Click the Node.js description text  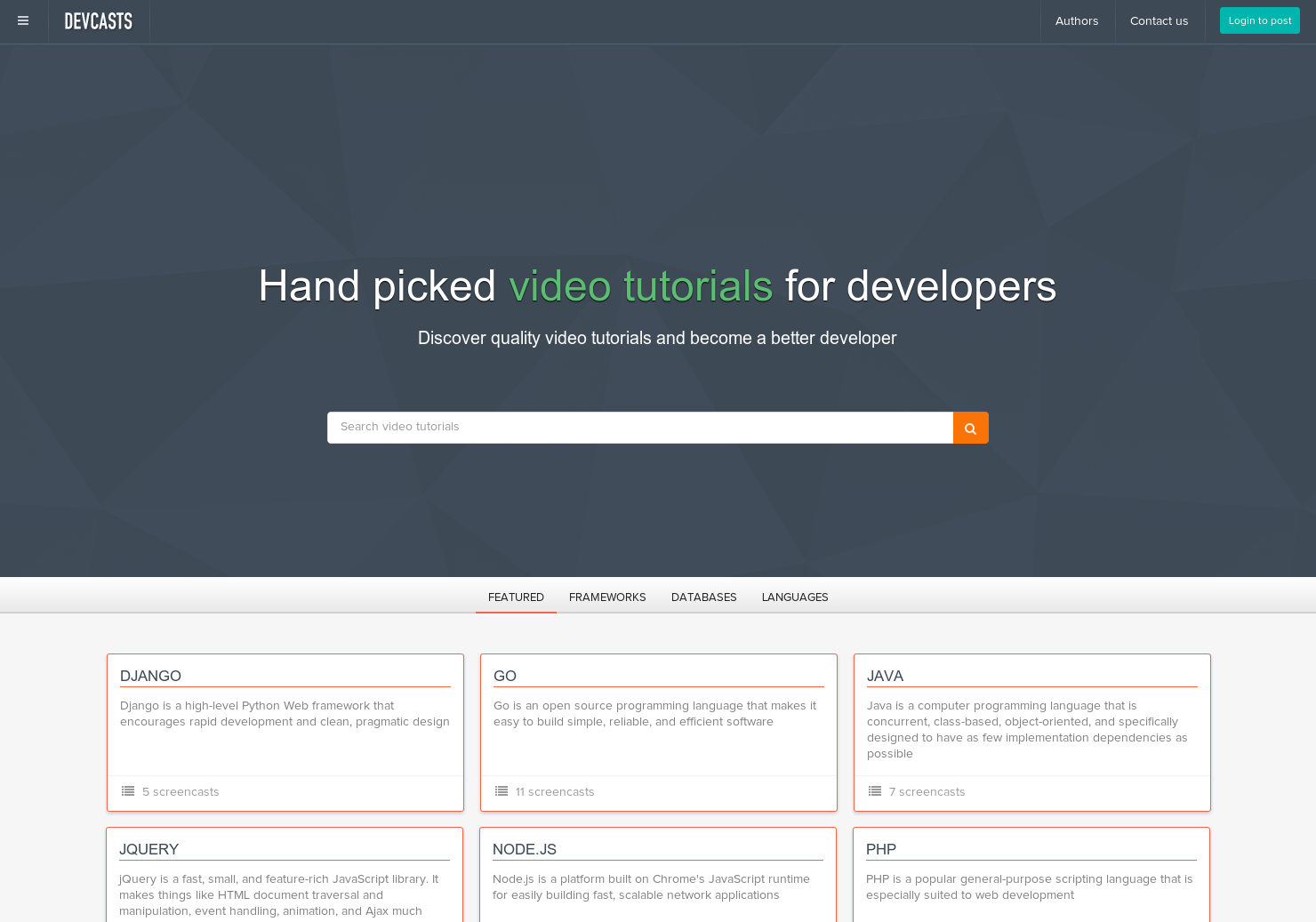pos(651,886)
